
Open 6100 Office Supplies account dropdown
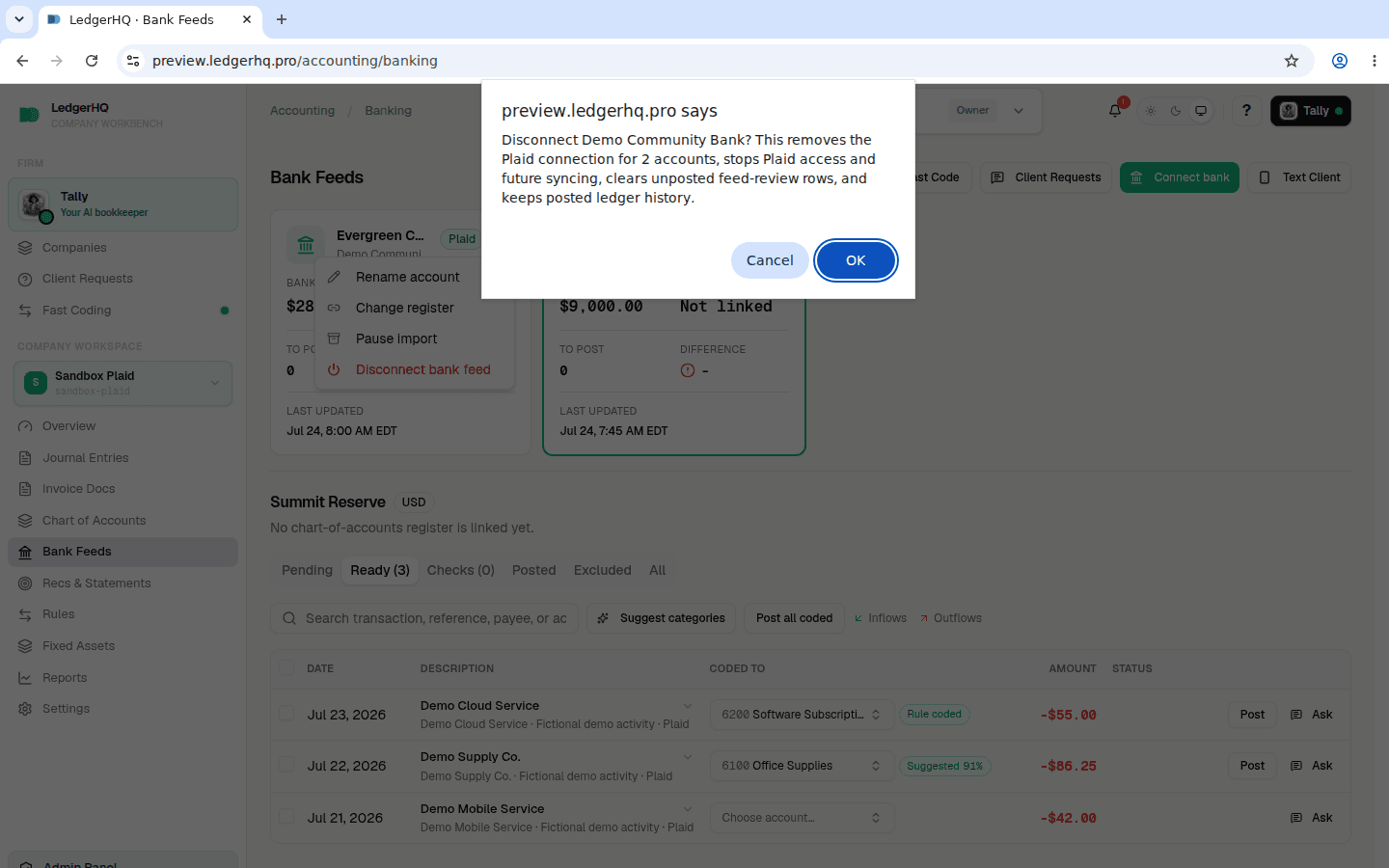[x=803, y=766]
